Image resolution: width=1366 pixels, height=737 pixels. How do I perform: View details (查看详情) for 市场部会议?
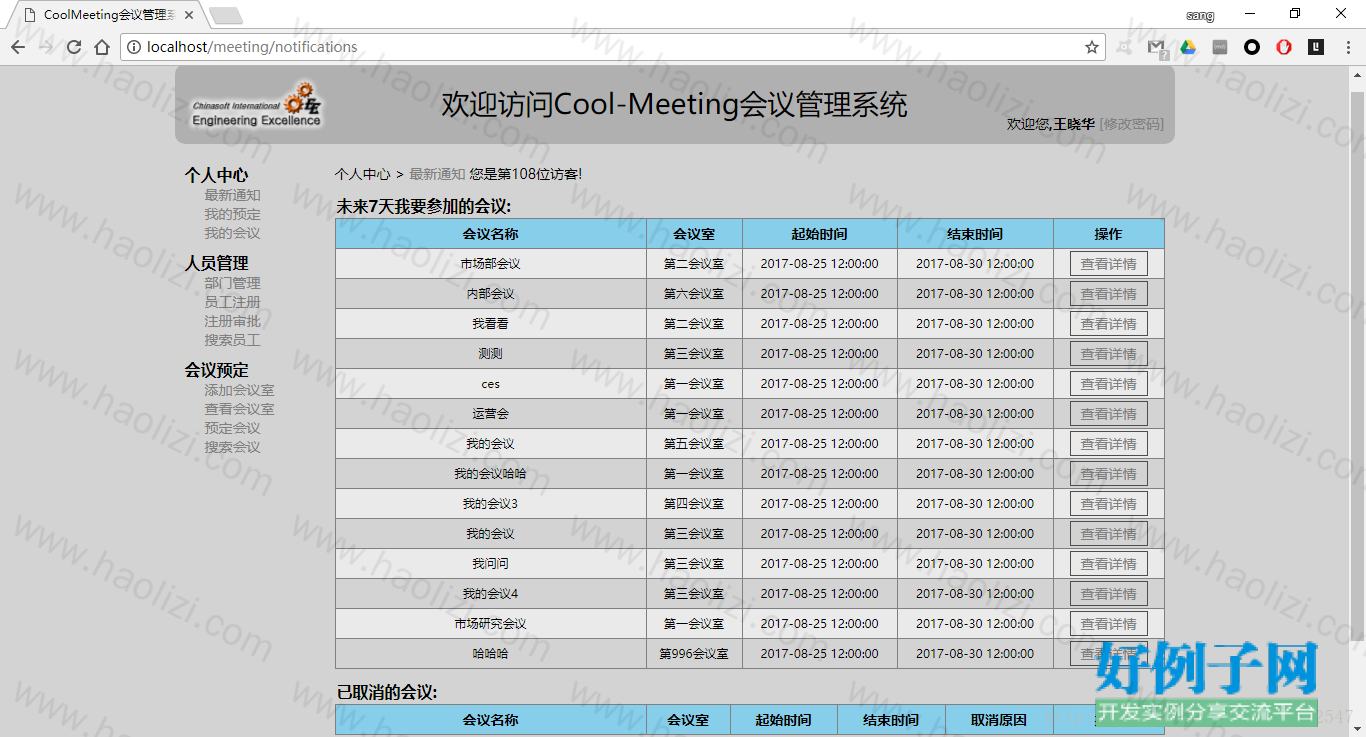click(1108, 264)
